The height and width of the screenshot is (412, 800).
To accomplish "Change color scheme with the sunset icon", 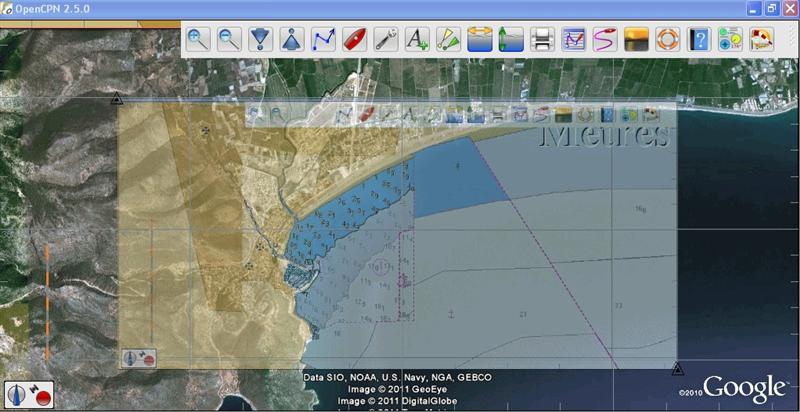I will point(635,40).
